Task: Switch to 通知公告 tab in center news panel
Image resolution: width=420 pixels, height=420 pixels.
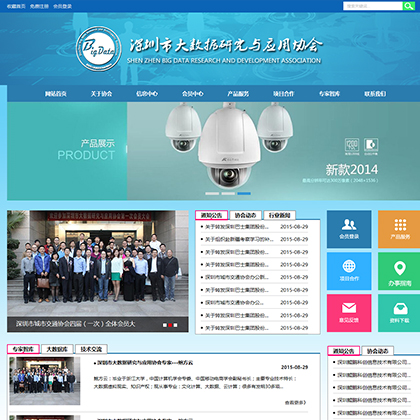Action: pos(212,215)
